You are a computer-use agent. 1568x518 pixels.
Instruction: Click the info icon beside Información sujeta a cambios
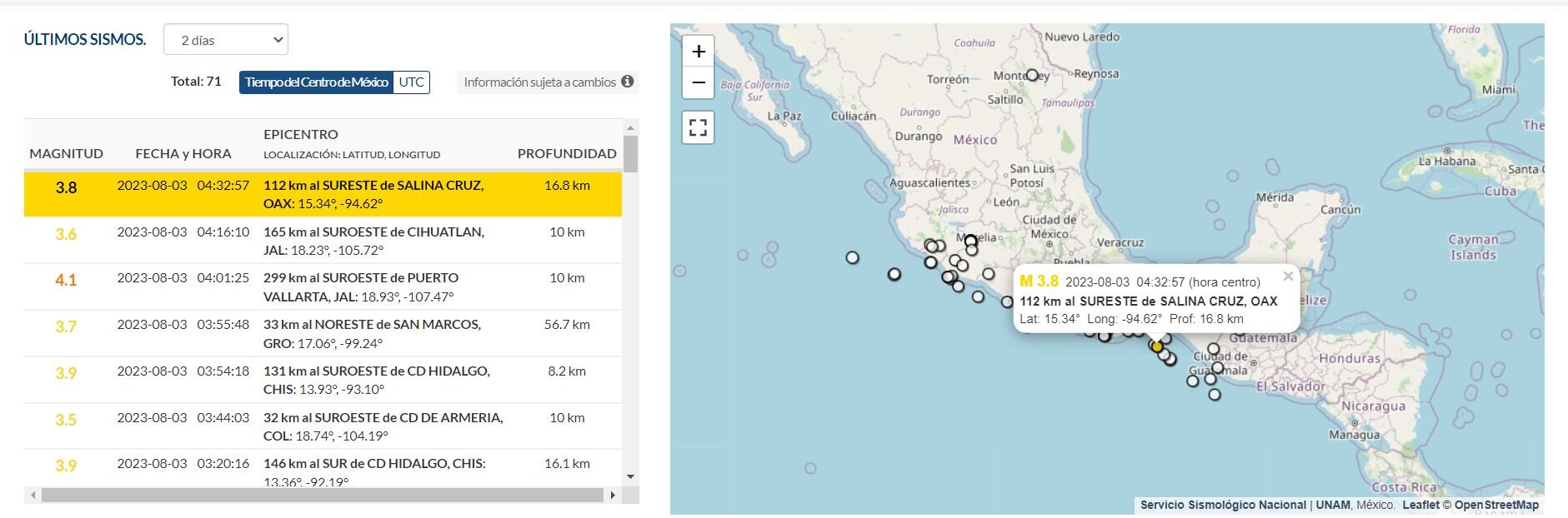point(628,82)
